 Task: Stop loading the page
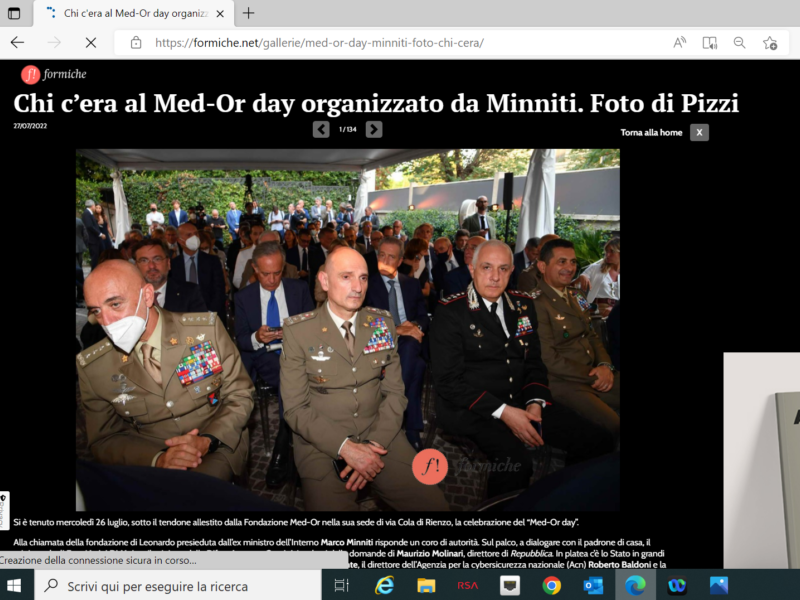[x=90, y=43]
